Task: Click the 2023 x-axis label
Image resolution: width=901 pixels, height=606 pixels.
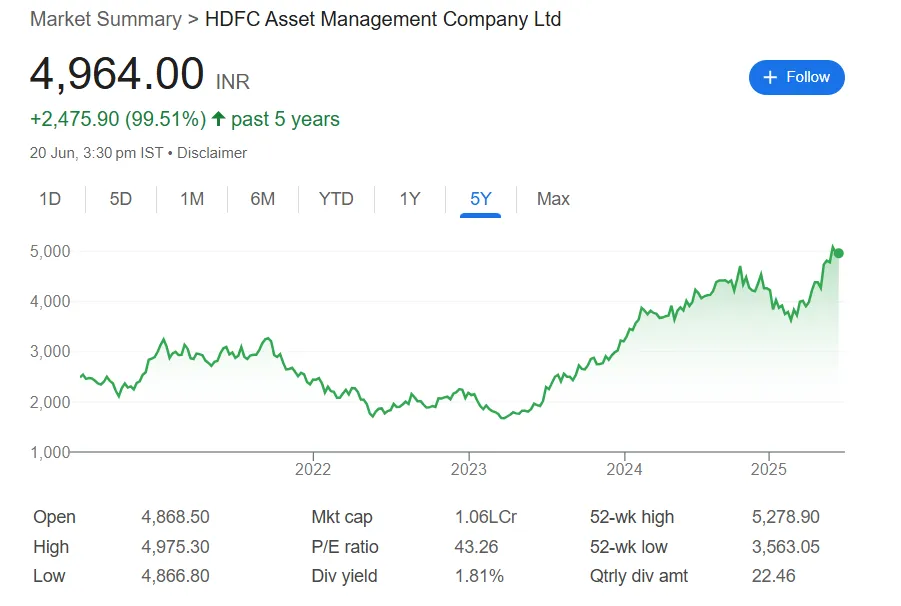Action: tap(468, 469)
